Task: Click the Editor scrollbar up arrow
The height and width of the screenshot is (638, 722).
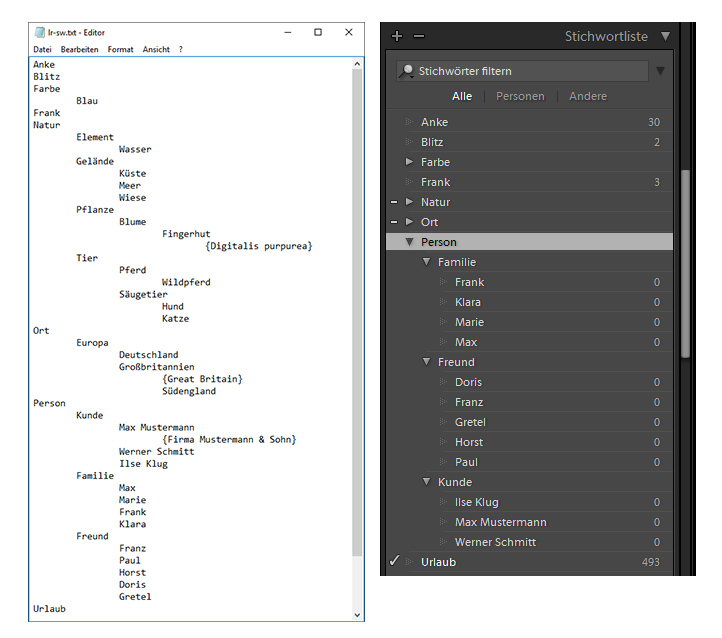Action: click(x=357, y=64)
